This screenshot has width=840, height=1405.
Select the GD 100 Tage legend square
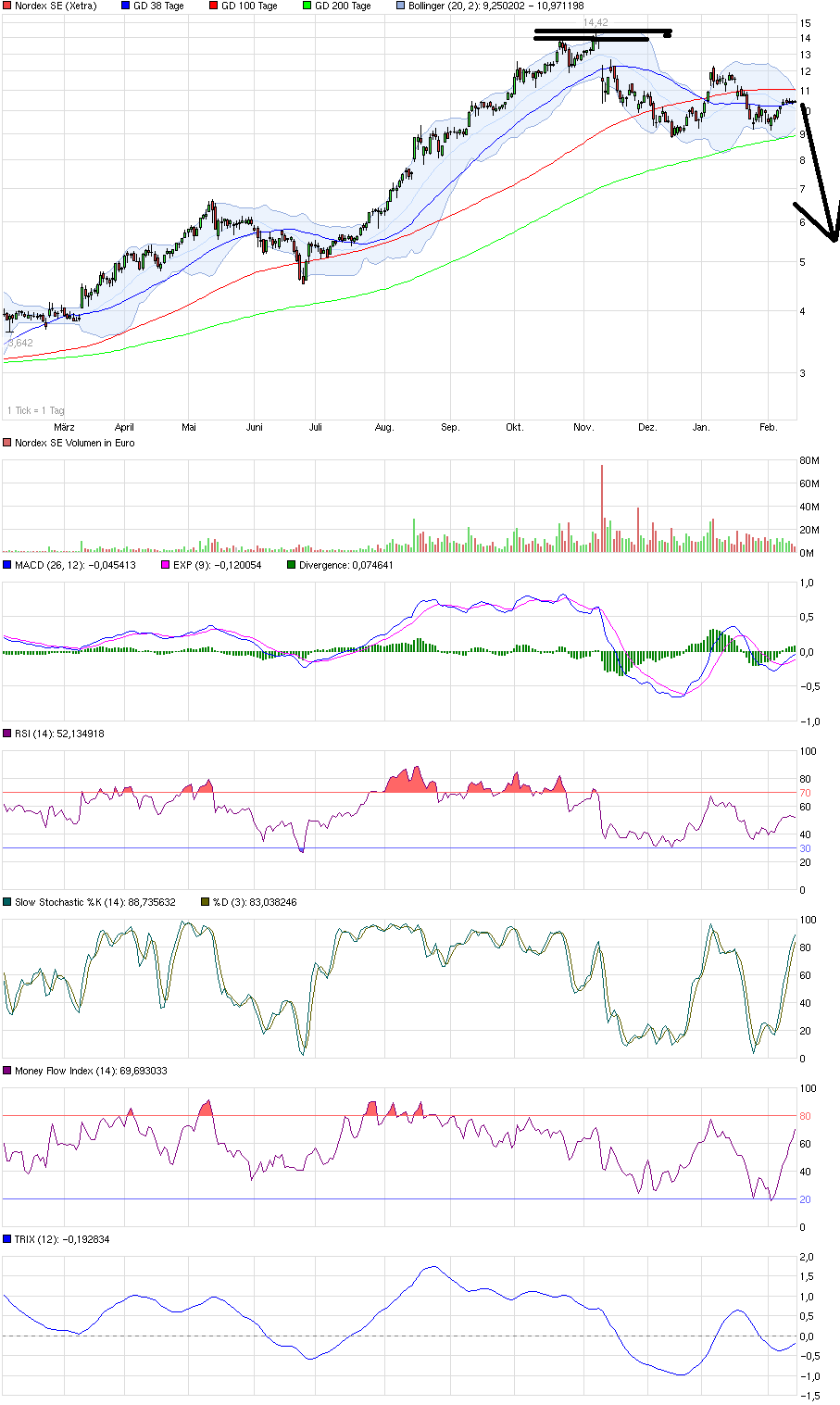[215, 6]
